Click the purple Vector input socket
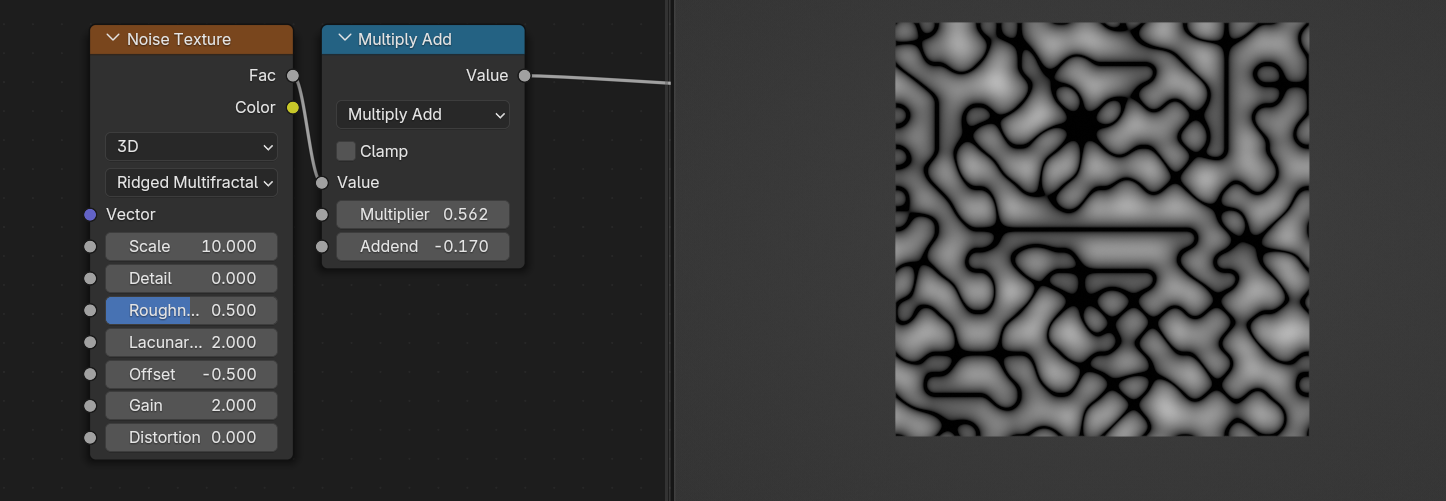1446x501 pixels. point(90,214)
